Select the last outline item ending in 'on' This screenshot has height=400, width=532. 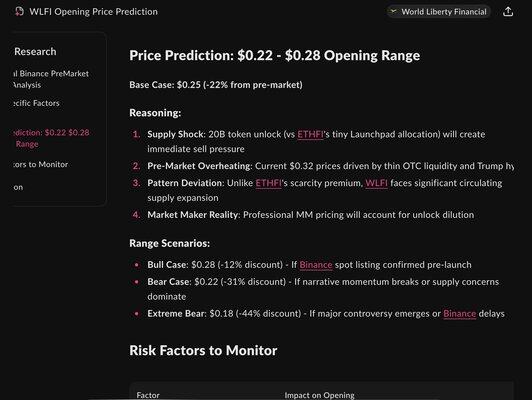click(x=18, y=187)
